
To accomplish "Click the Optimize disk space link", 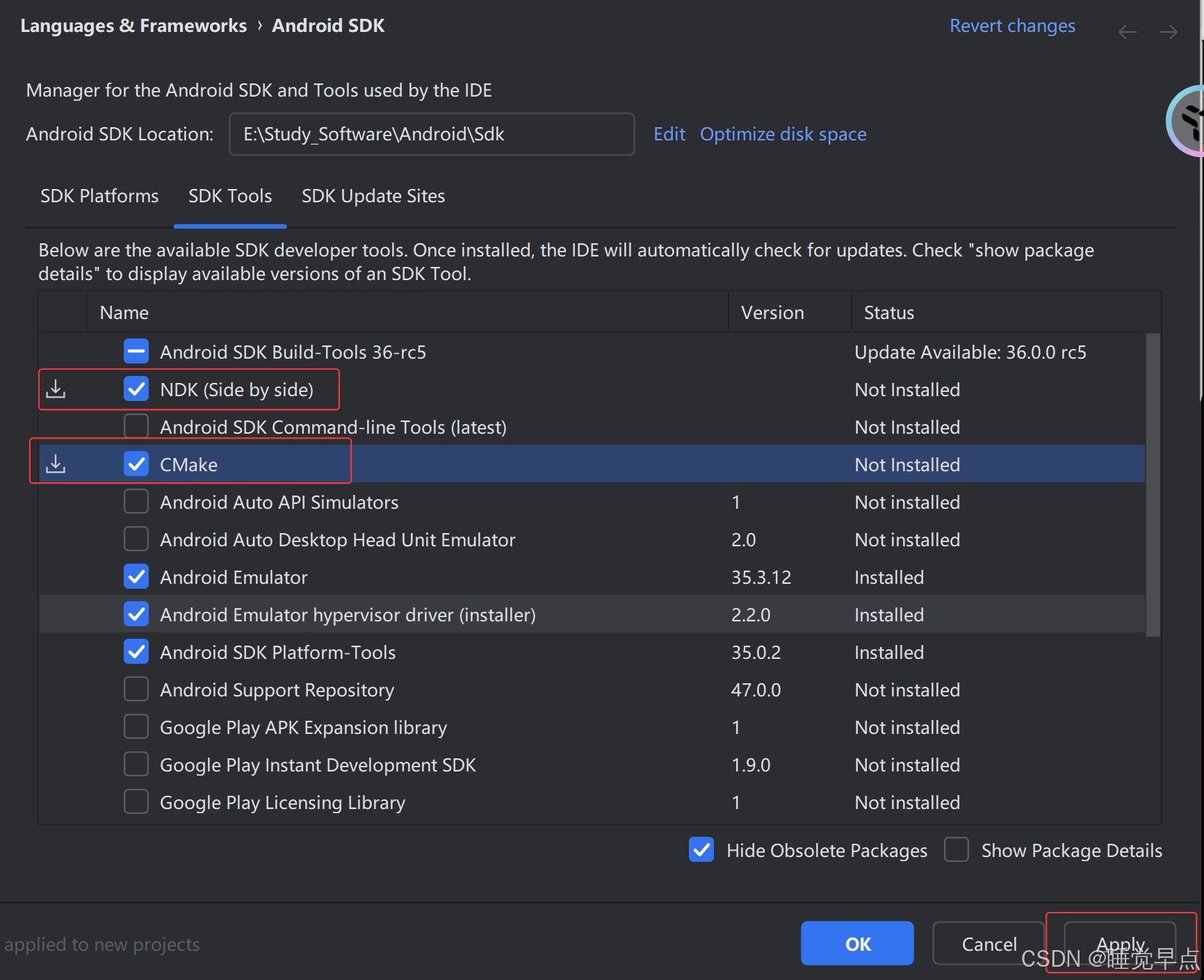I will [783, 134].
